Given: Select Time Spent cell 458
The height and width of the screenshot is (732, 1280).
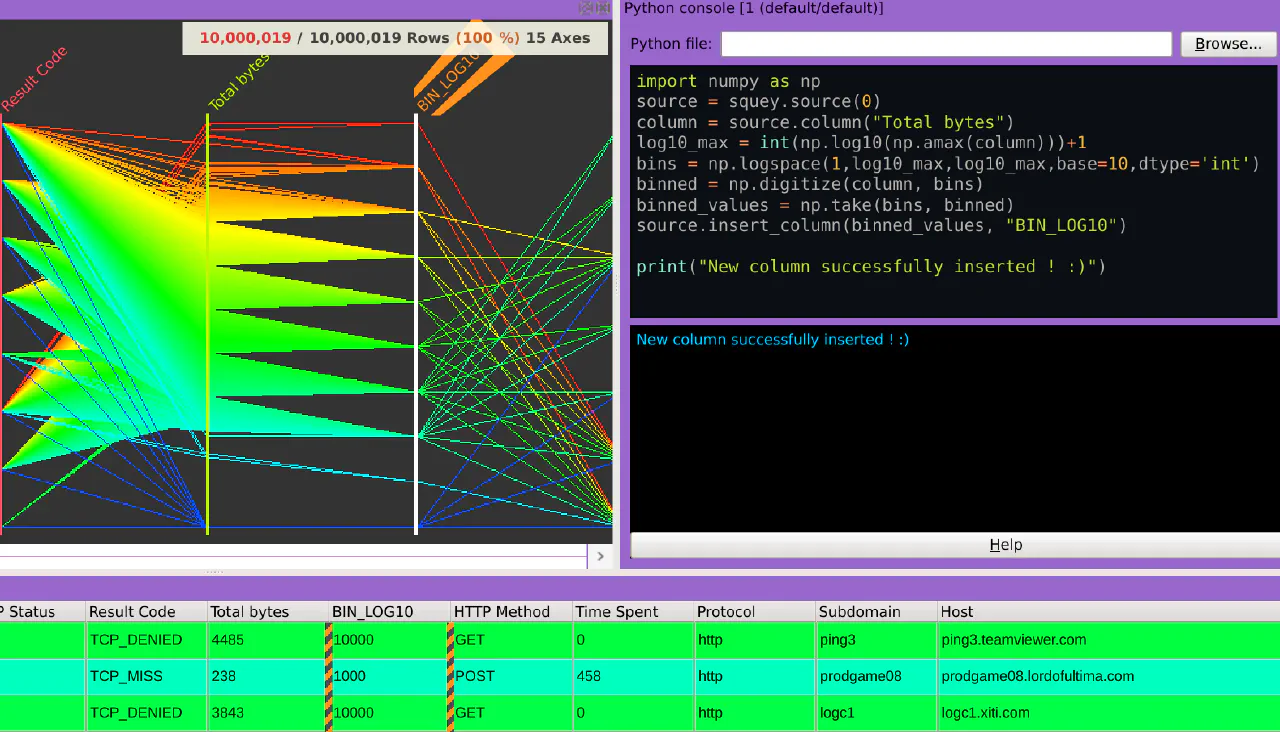Looking at the screenshot, I should (x=634, y=676).
